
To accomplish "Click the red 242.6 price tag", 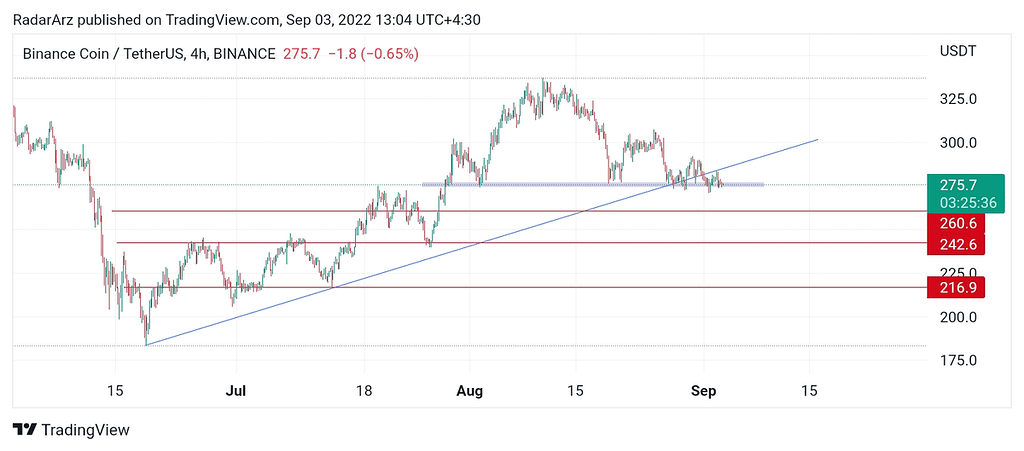I will pyautogui.click(x=958, y=245).
